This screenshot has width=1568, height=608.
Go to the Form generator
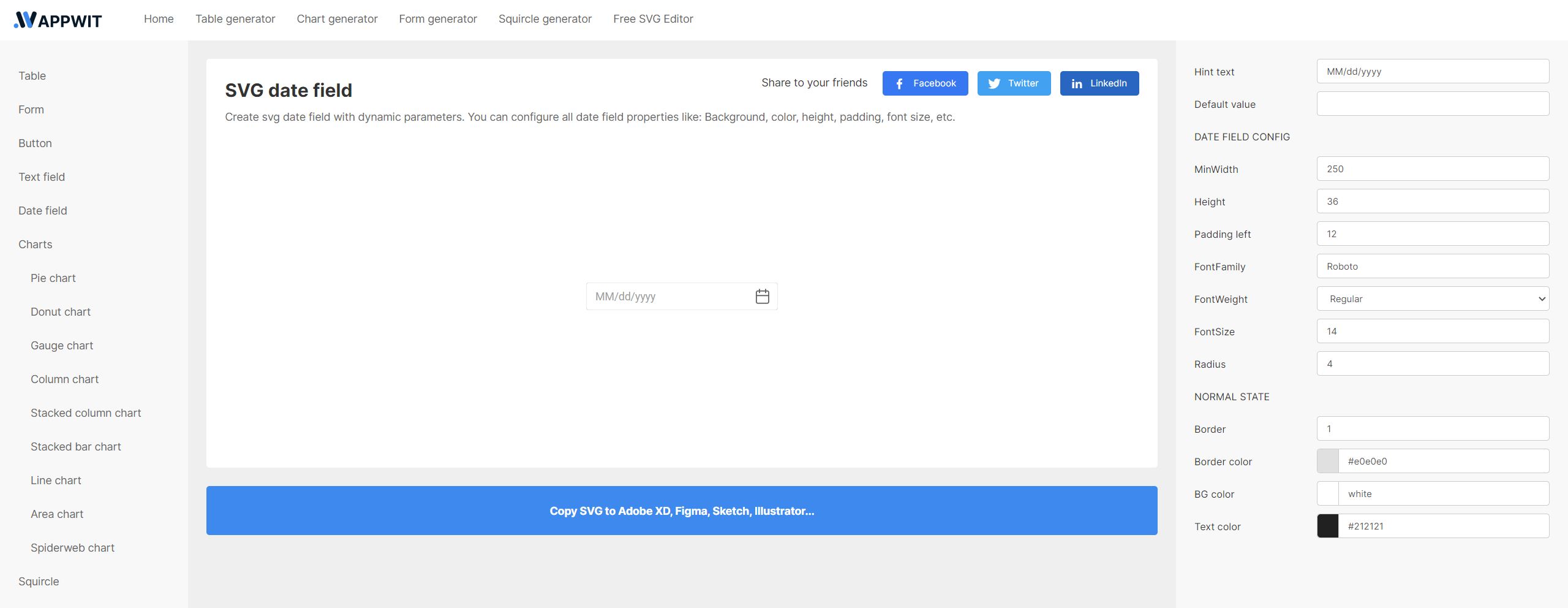[438, 19]
